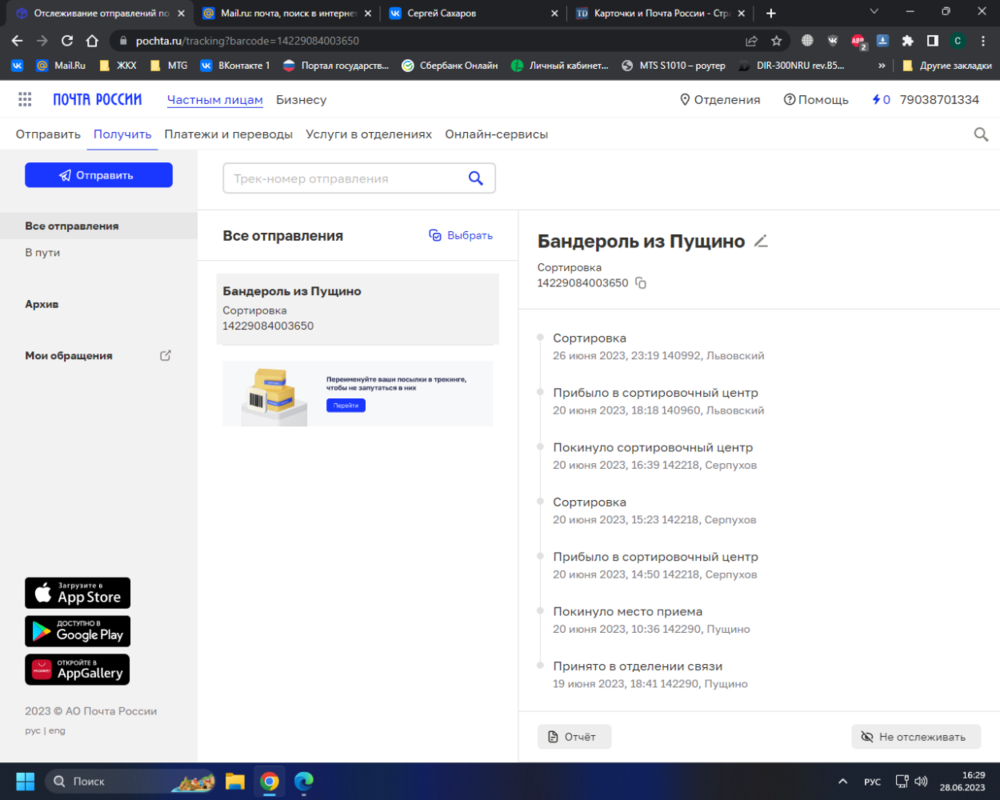Open the Платежи и переводы menu
Image resolution: width=1000 pixels, height=800 pixels.
point(228,134)
